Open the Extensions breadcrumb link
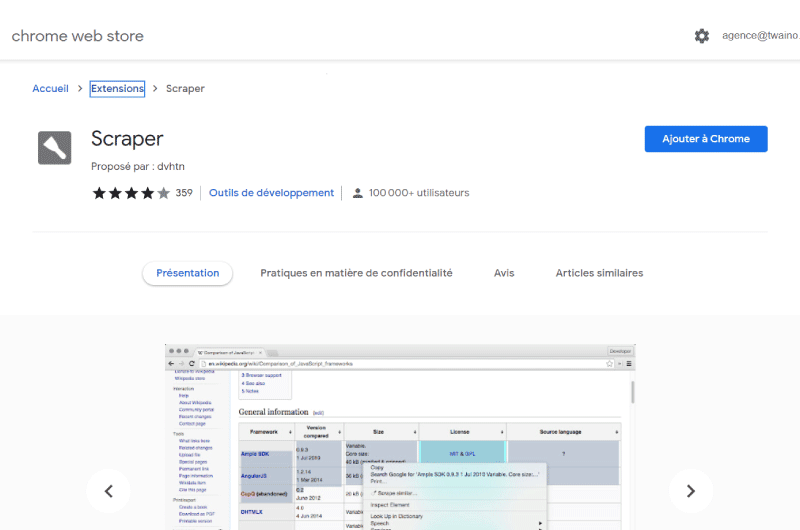 click(x=117, y=88)
